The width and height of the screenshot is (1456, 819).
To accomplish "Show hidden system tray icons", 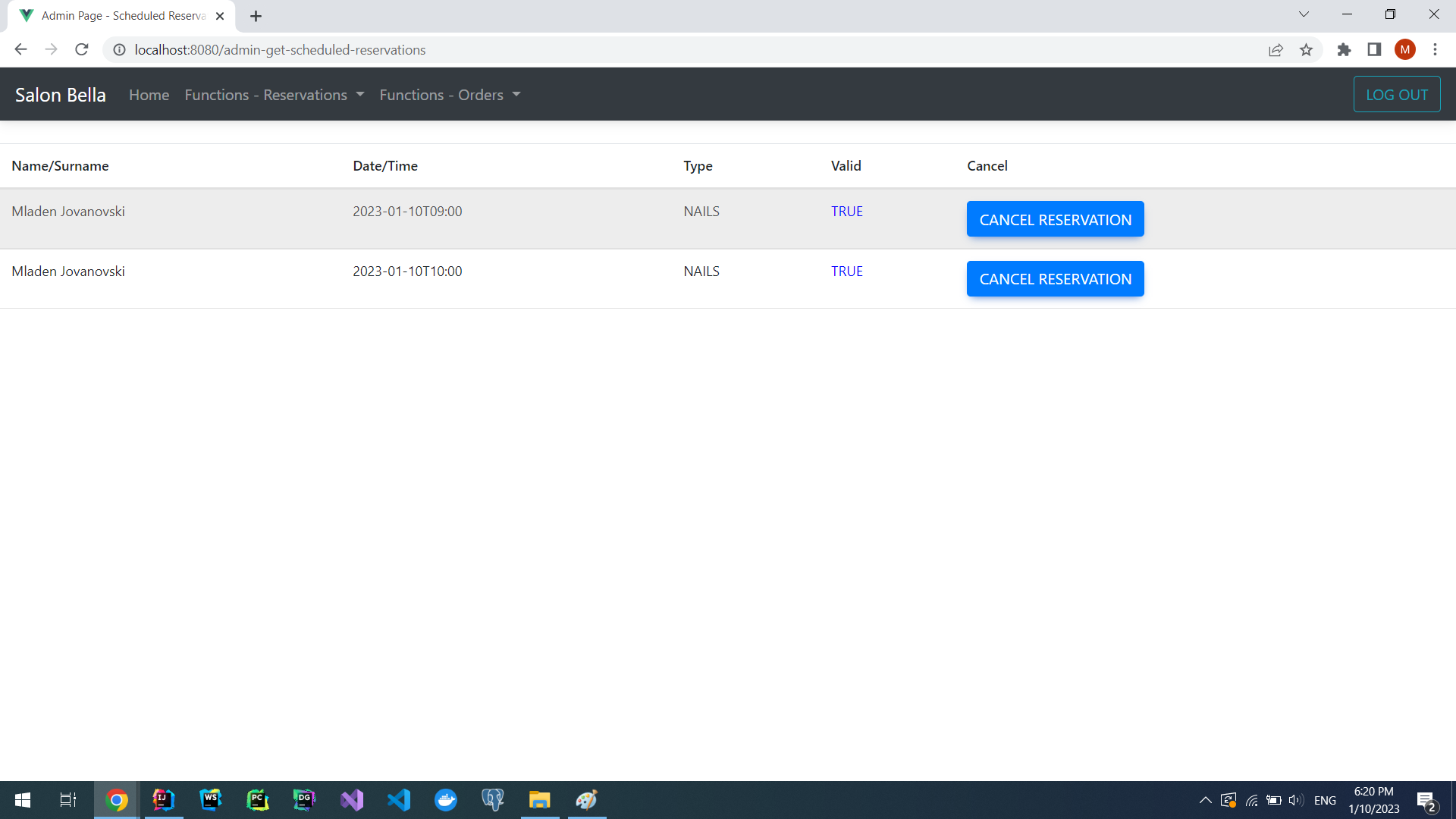I will pyautogui.click(x=1205, y=800).
